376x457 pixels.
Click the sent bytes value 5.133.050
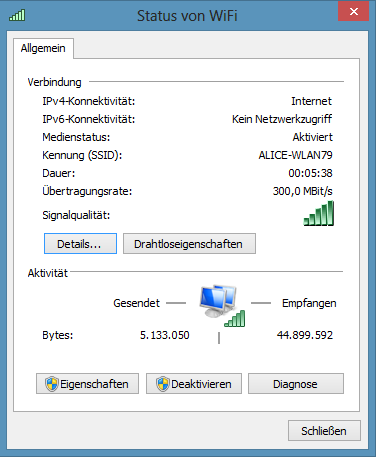pyautogui.click(x=165, y=335)
